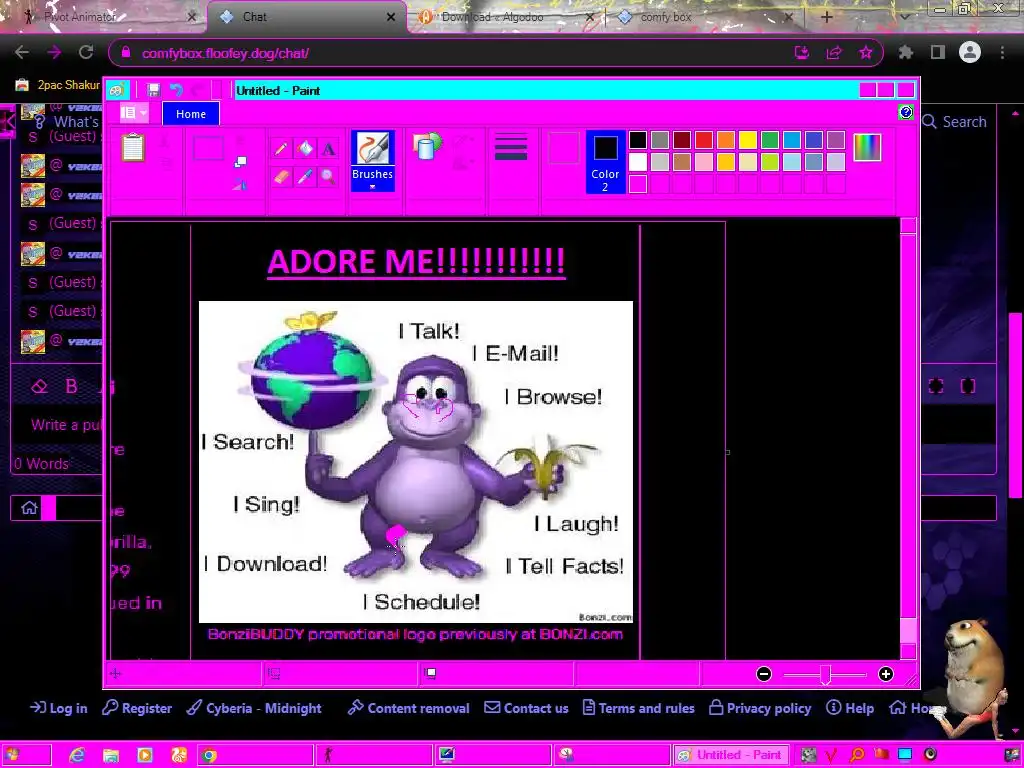The image size is (1024, 768).
Task: Click the Log in link
Action: pyautogui.click(x=59, y=708)
